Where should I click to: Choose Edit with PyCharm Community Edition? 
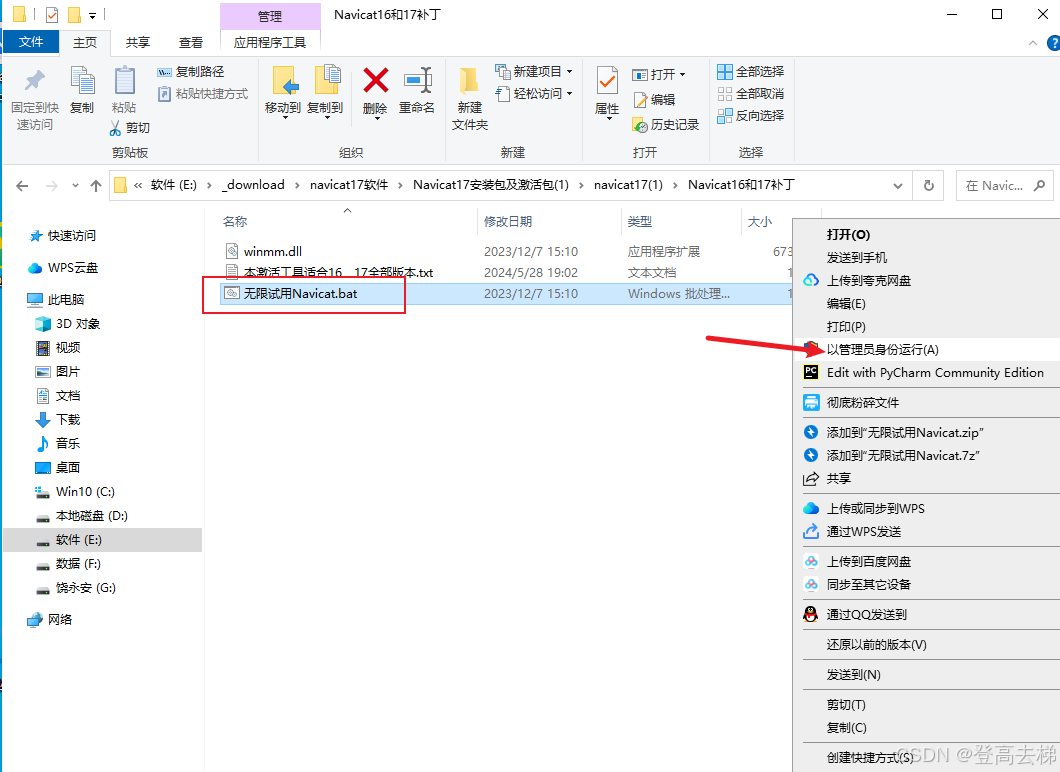[x=935, y=372]
